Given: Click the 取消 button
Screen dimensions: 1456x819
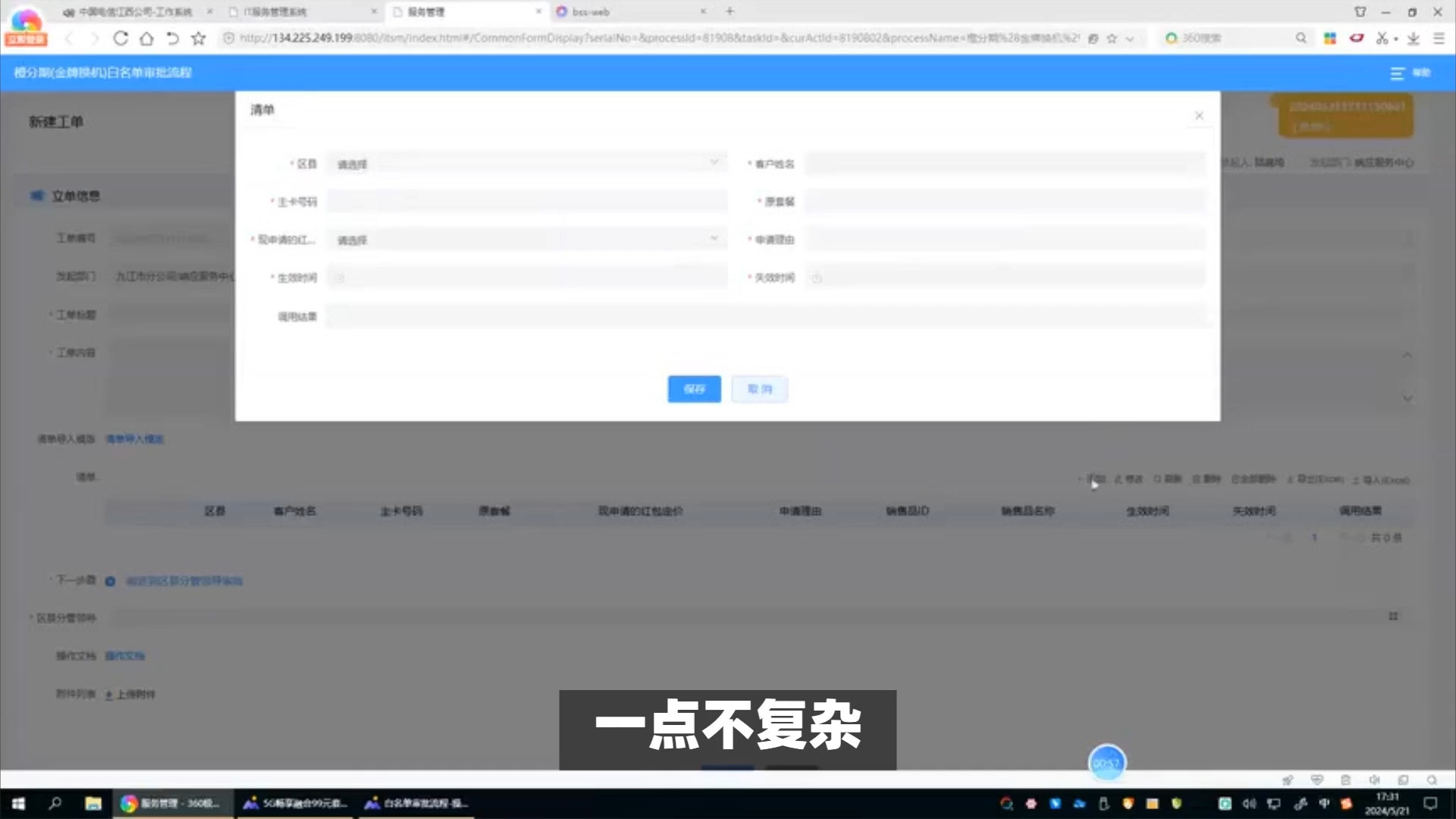Looking at the screenshot, I should tap(759, 389).
